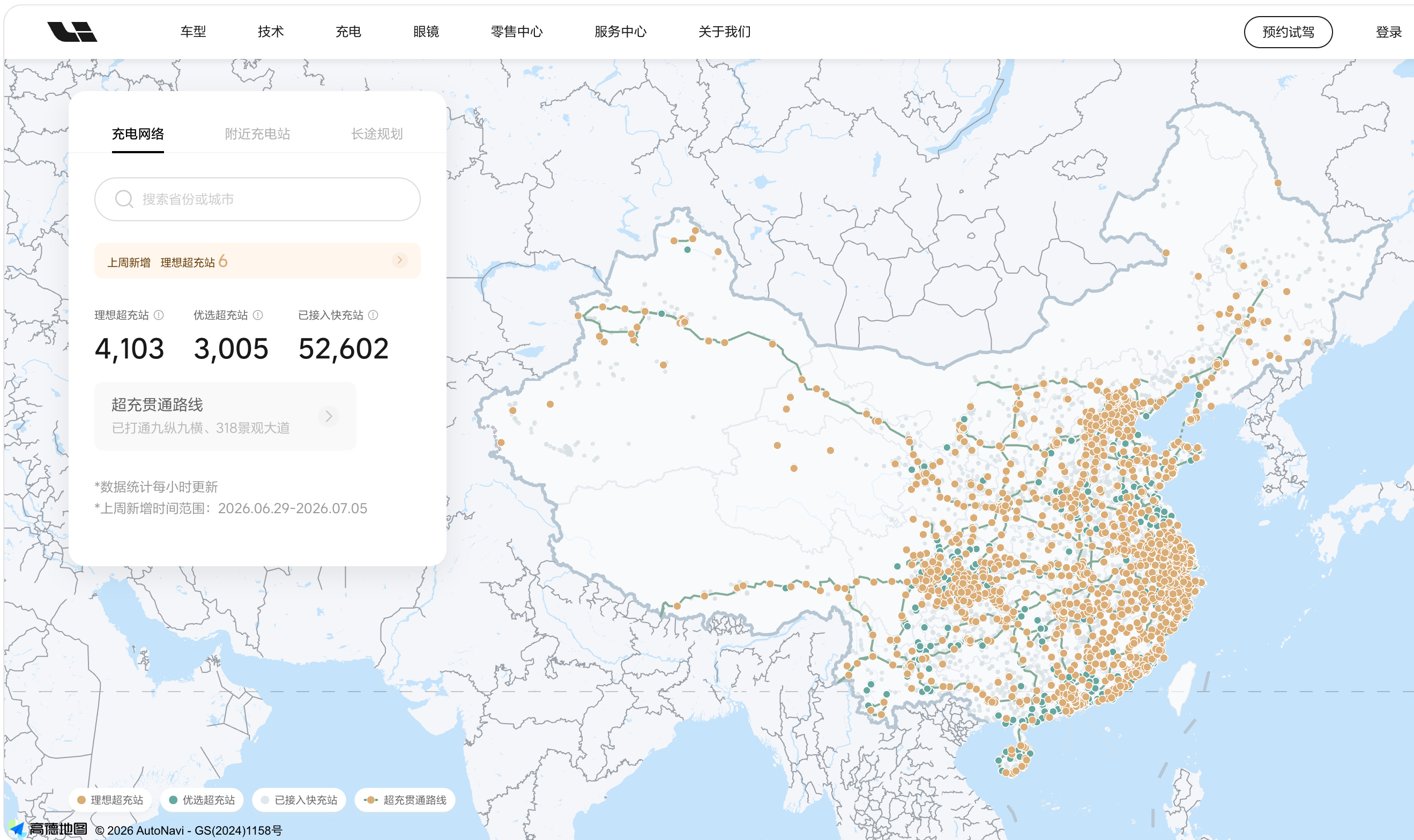The height and width of the screenshot is (840, 1414).
Task: Click the 登录 link
Action: coord(1389,32)
